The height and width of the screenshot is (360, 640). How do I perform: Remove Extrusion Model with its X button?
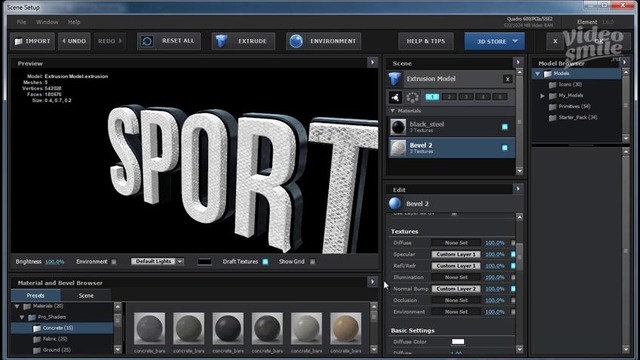coord(507,79)
